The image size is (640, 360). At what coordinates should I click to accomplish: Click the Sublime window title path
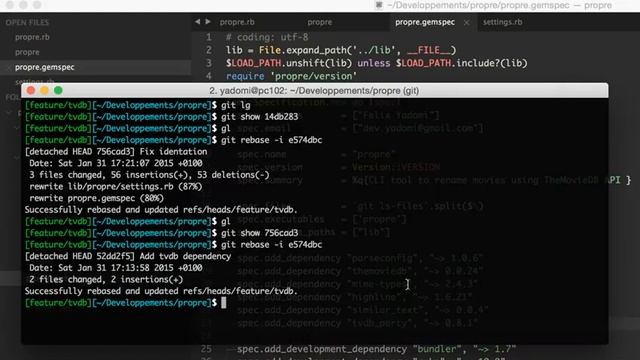pos(499,5)
